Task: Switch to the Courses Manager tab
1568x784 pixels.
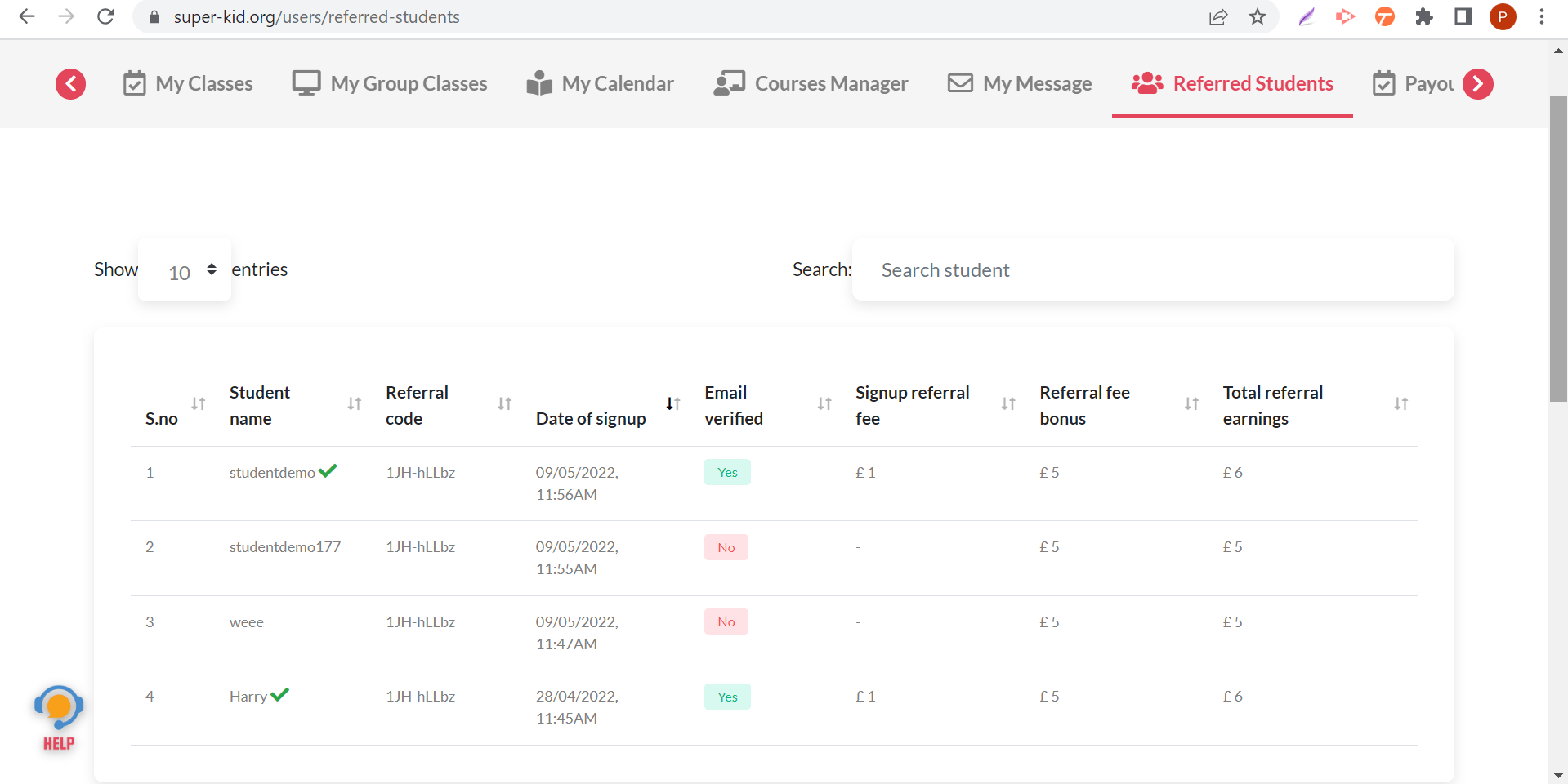Action: coord(811,83)
